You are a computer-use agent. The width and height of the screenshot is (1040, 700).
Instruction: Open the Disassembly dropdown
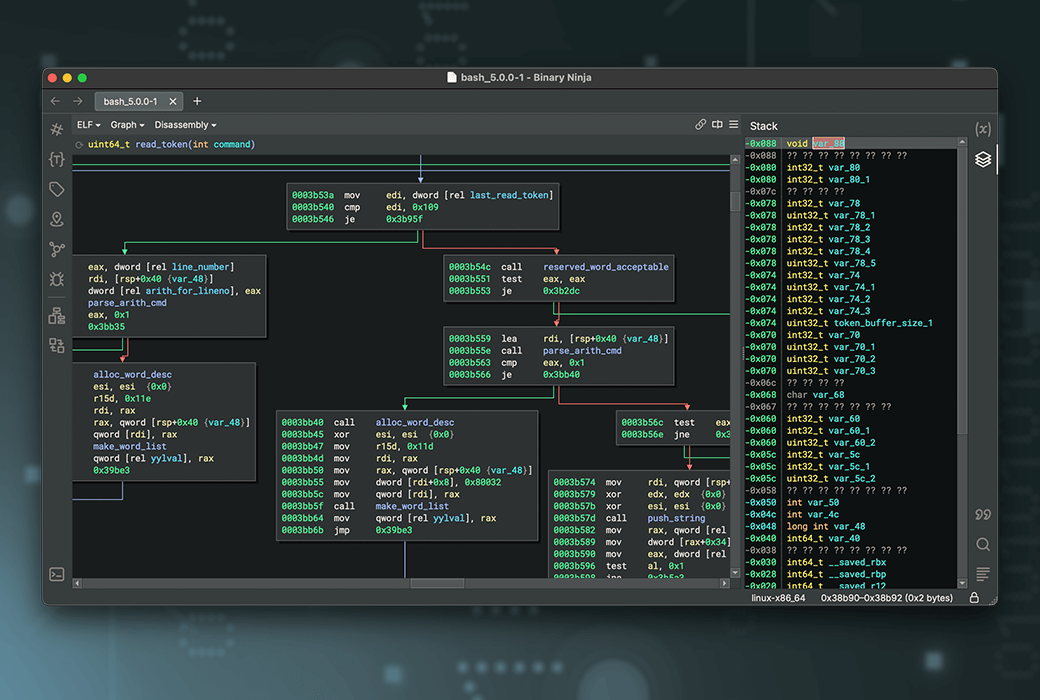coord(185,125)
